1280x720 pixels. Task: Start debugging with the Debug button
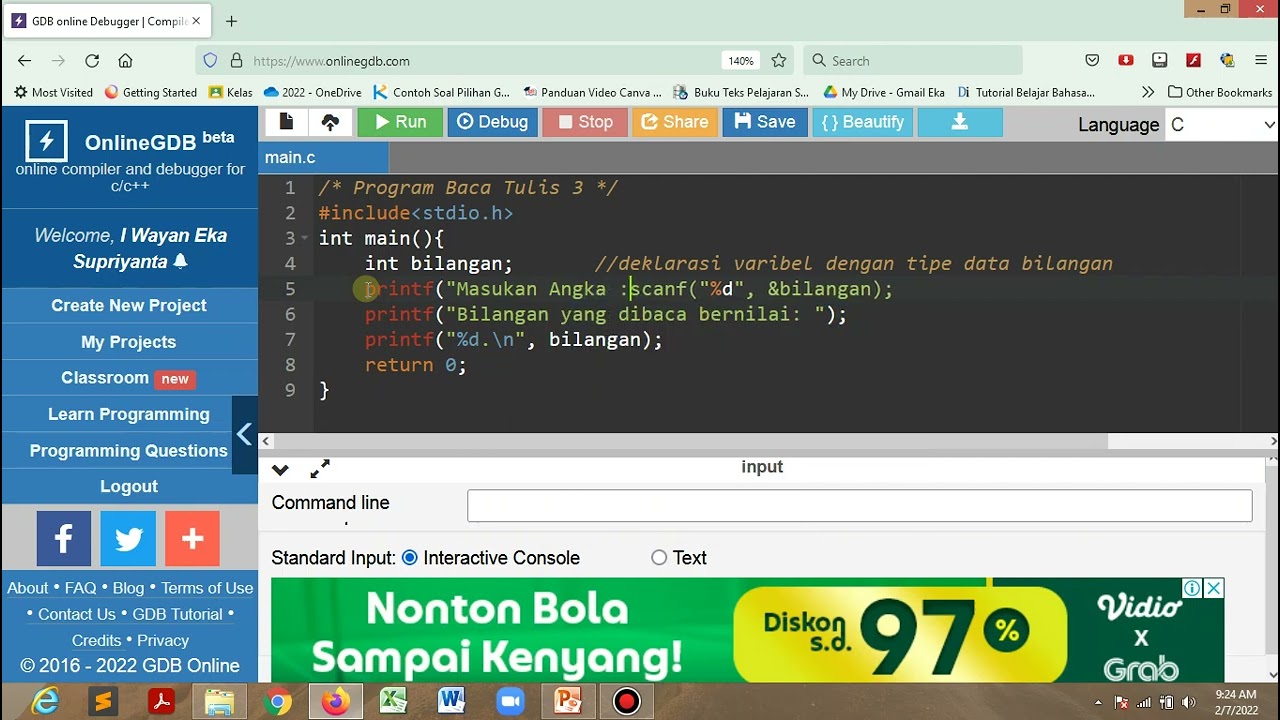pyautogui.click(x=492, y=122)
